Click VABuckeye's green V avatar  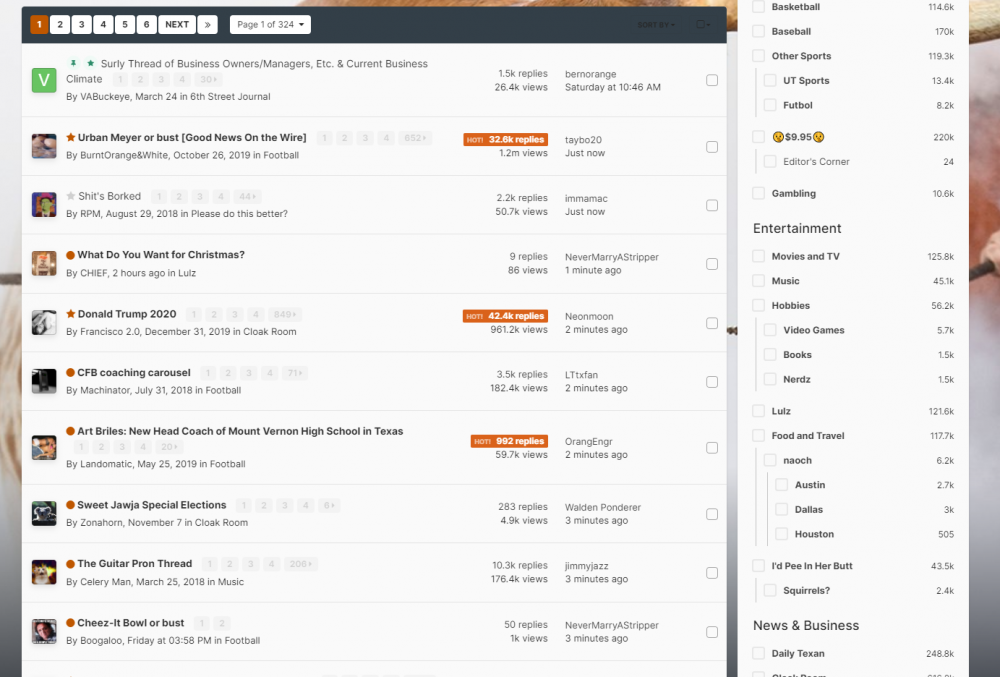(x=44, y=80)
